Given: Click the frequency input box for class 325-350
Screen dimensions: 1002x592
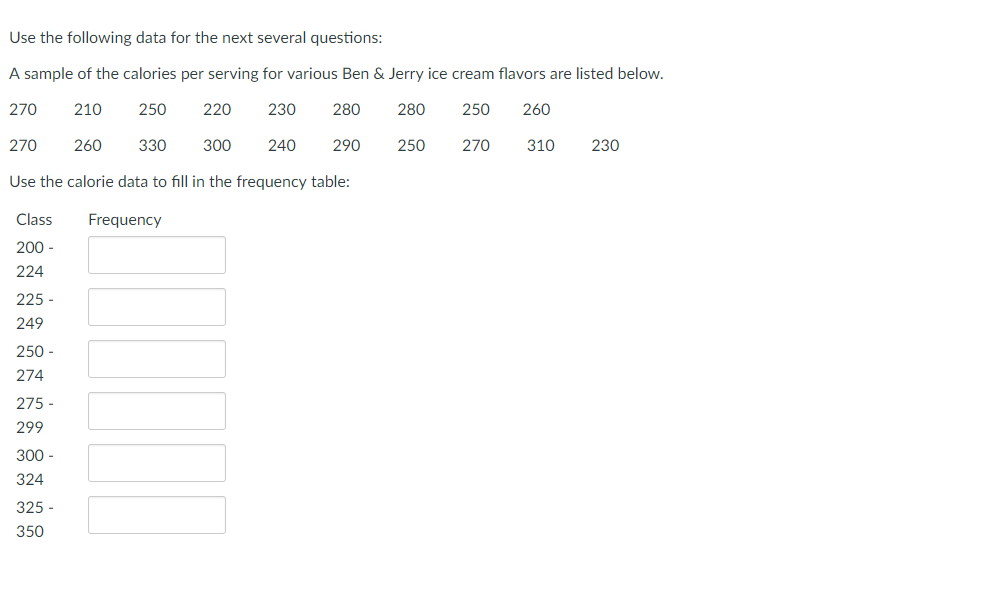Looking at the screenshot, I should coord(156,515).
